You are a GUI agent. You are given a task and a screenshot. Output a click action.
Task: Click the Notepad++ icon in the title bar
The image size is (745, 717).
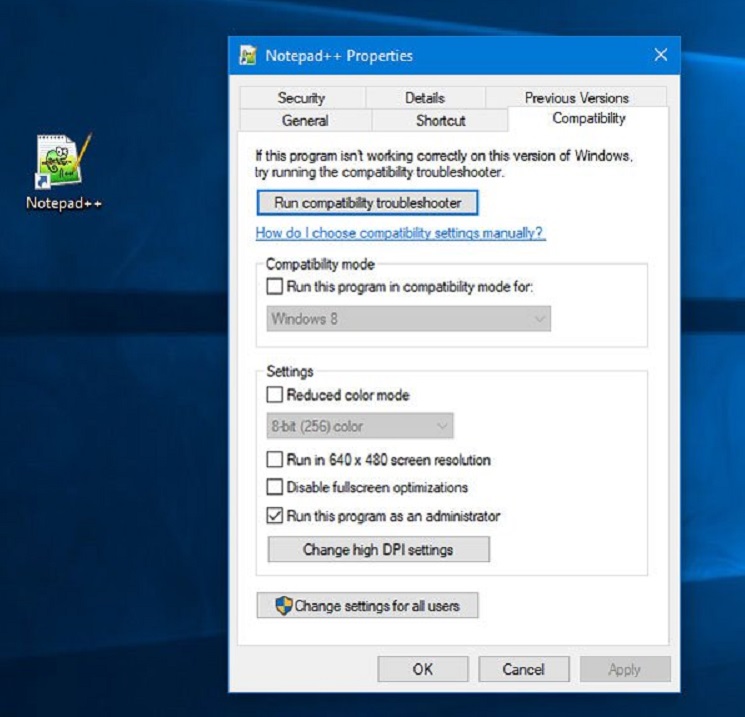tap(248, 56)
